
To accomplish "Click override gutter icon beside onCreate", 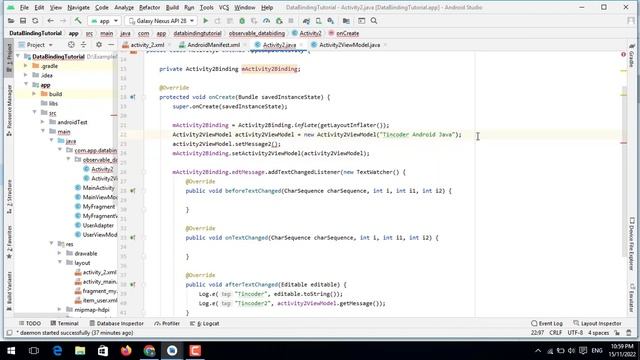I will coord(133,97).
